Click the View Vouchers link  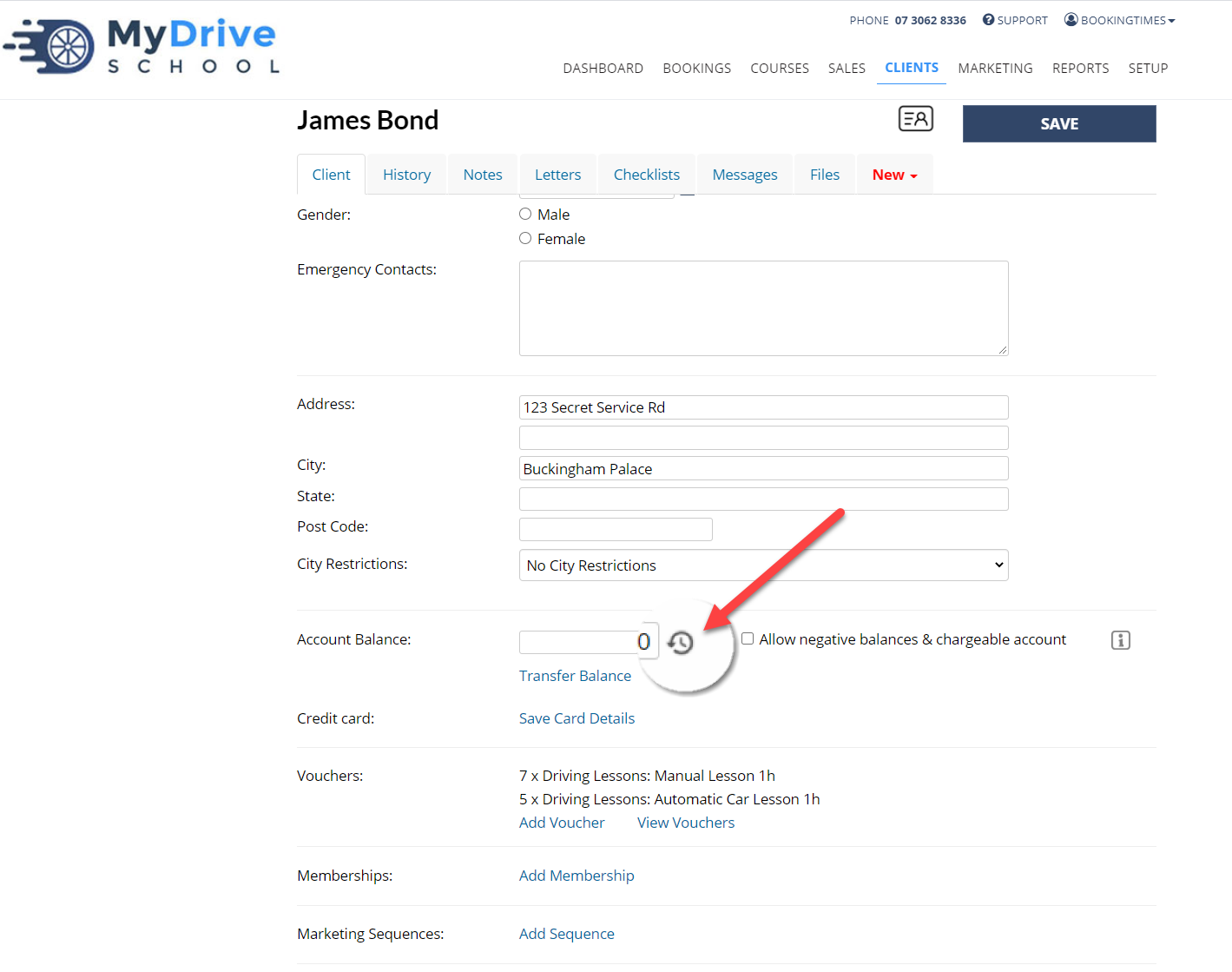(x=686, y=823)
